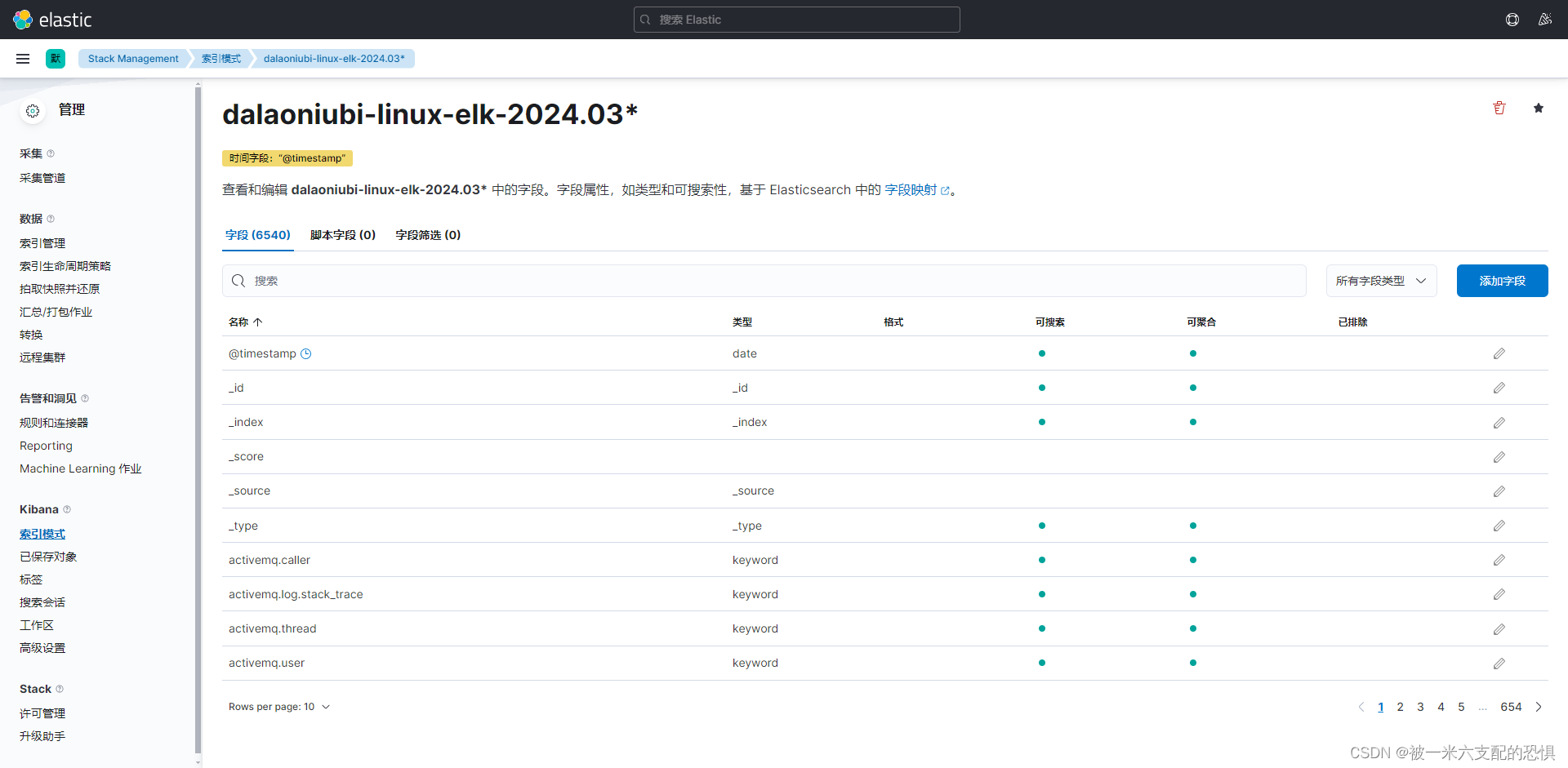This screenshot has height=768, width=1568.
Task: Click the management gear icon in sidebar
Action: (33, 111)
